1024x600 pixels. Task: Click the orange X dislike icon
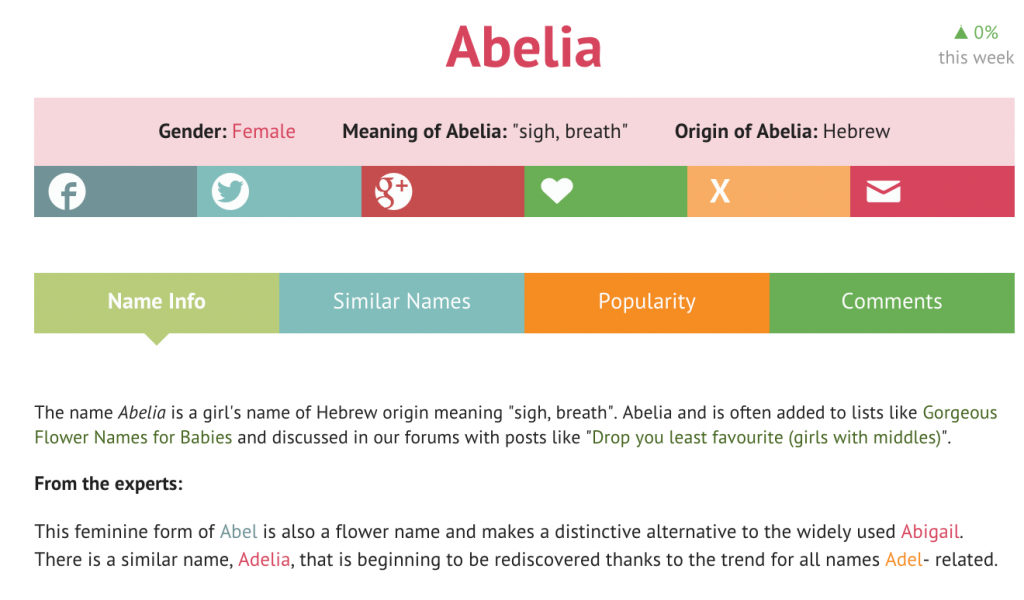pos(720,191)
